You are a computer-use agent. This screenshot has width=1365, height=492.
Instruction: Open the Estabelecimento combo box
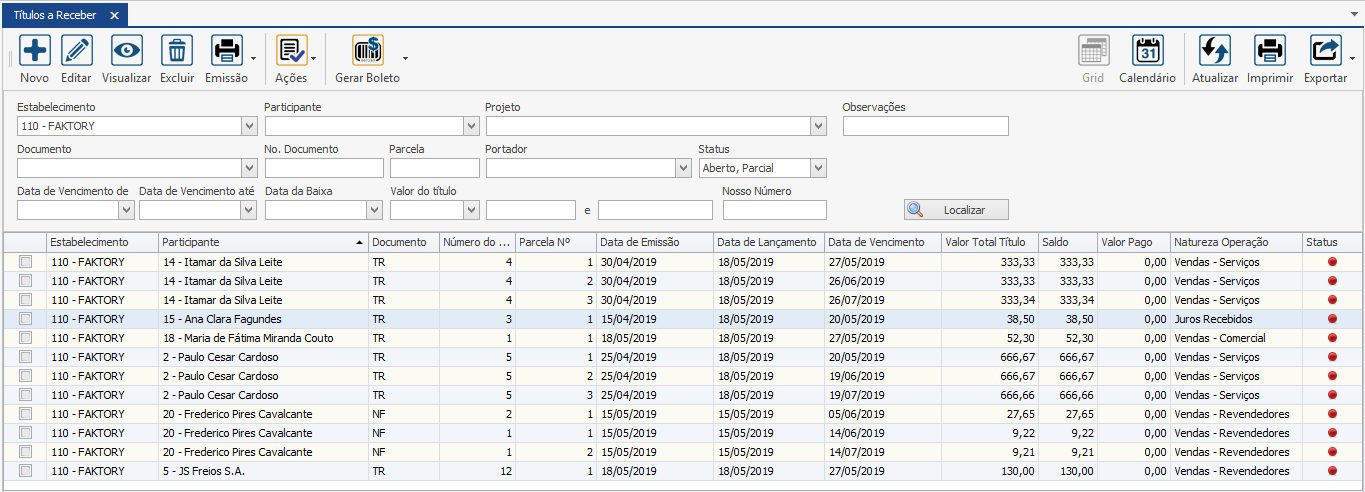(x=249, y=127)
